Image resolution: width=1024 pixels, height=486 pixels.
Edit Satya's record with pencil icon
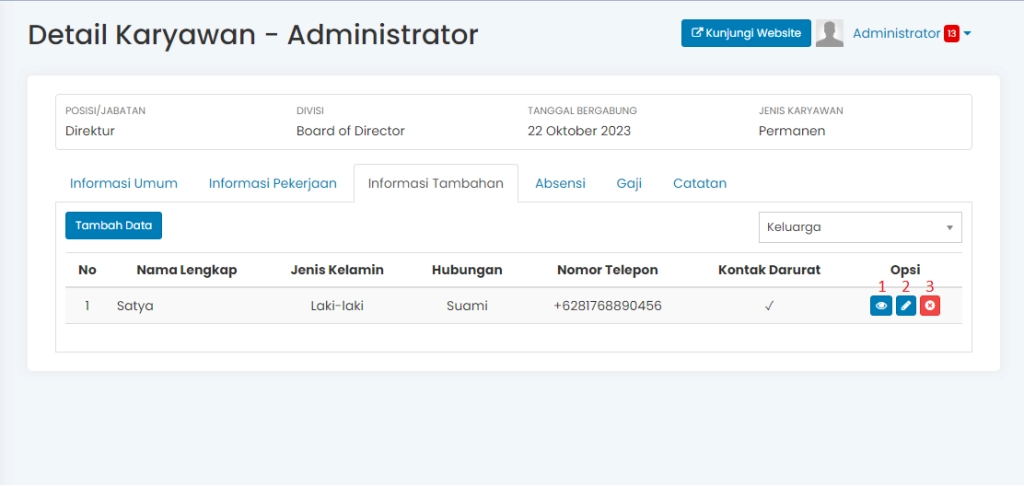tap(905, 306)
